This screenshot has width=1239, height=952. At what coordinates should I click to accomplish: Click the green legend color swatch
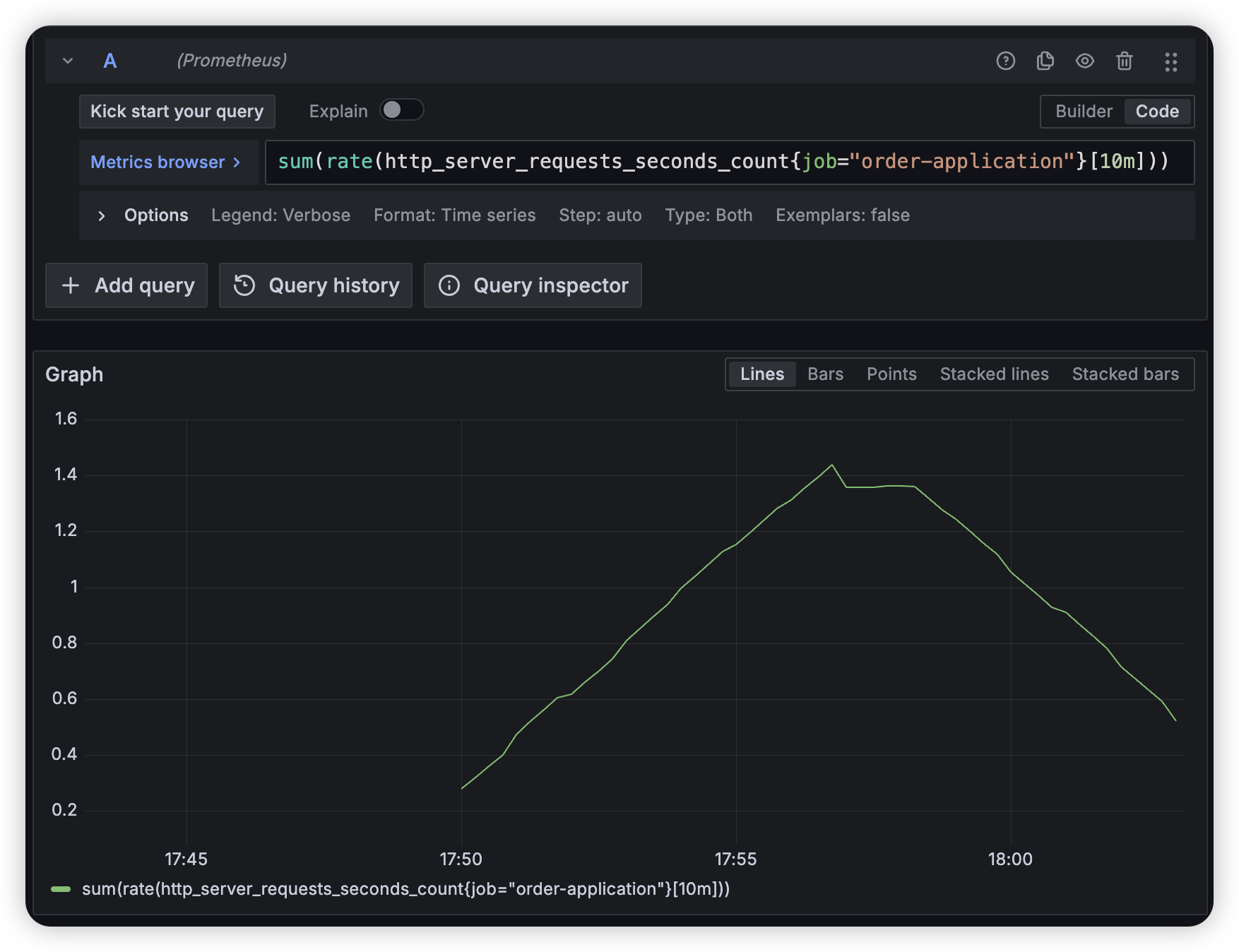tap(61, 889)
